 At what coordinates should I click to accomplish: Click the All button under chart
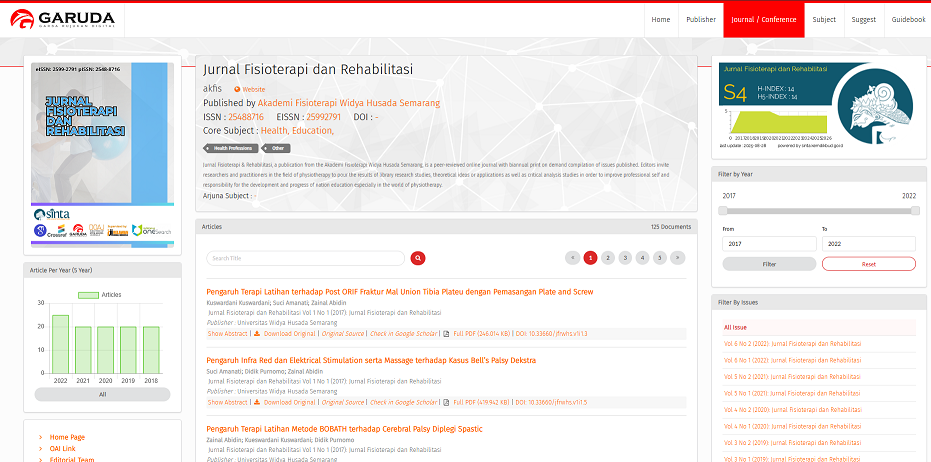(x=102, y=394)
